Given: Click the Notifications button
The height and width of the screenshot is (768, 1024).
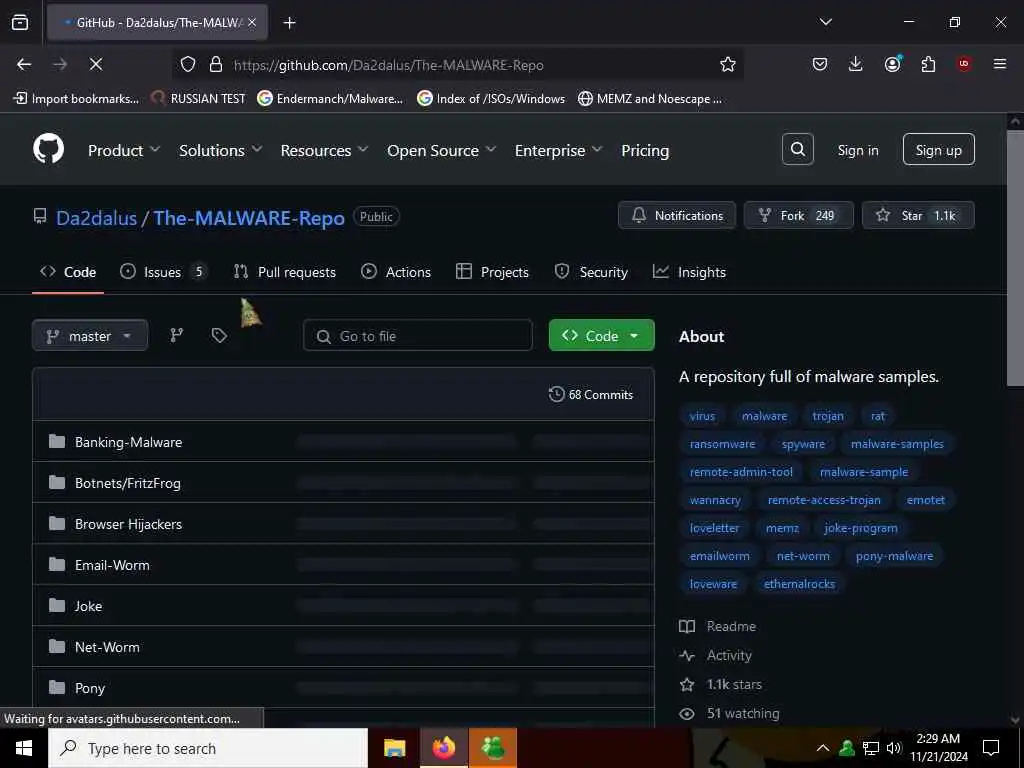Looking at the screenshot, I should tap(677, 216).
